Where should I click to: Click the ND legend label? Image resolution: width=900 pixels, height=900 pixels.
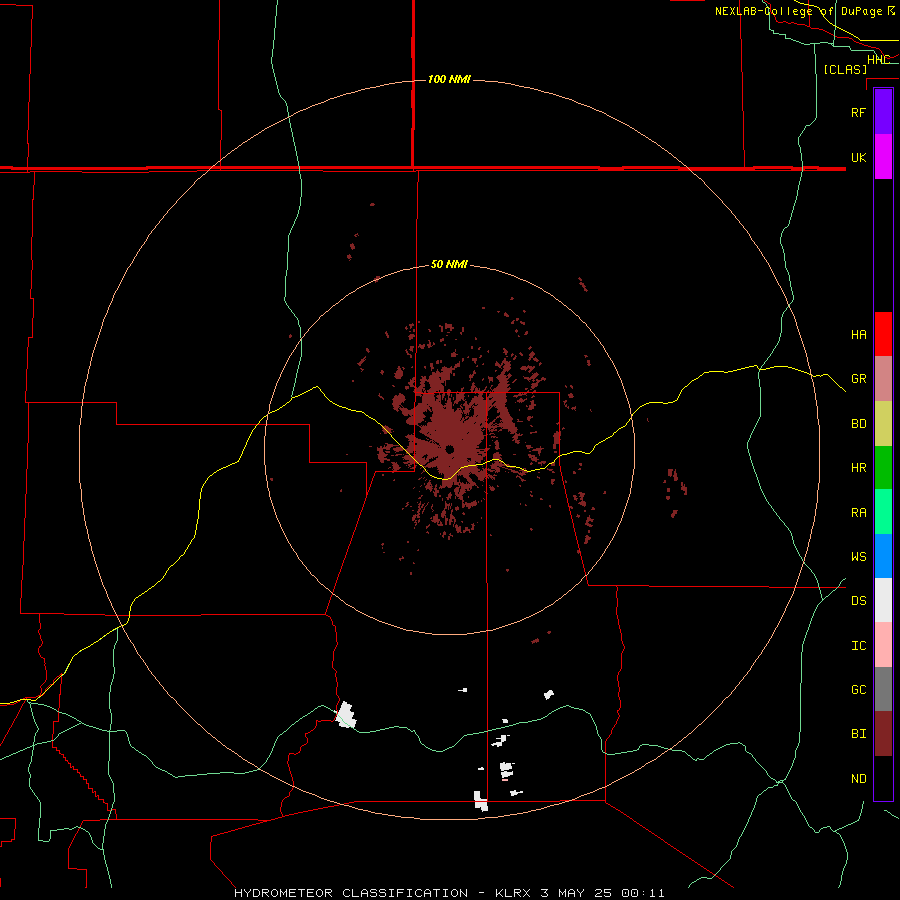click(x=858, y=779)
